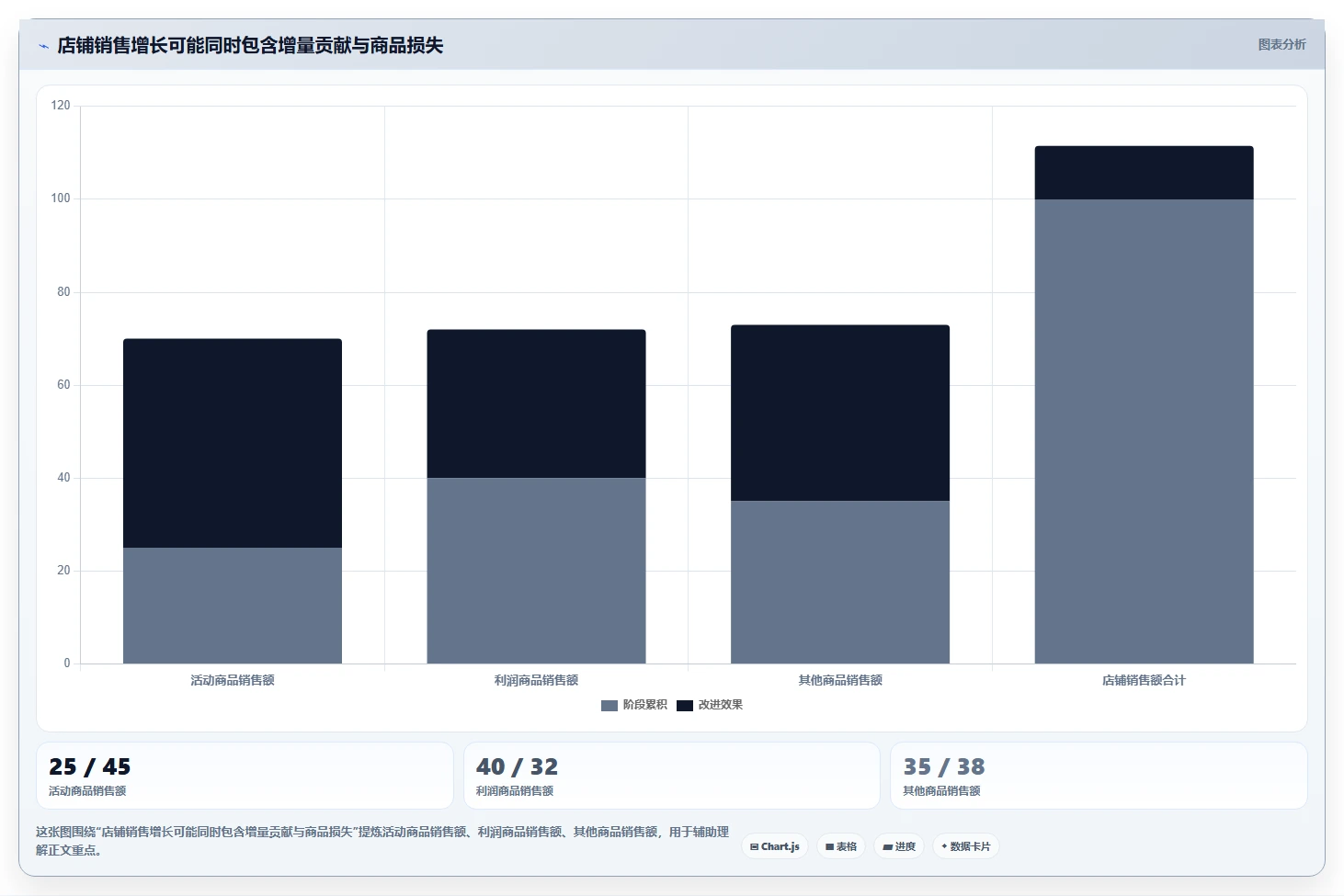Open the 40 / 32 data card

[672, 776]
